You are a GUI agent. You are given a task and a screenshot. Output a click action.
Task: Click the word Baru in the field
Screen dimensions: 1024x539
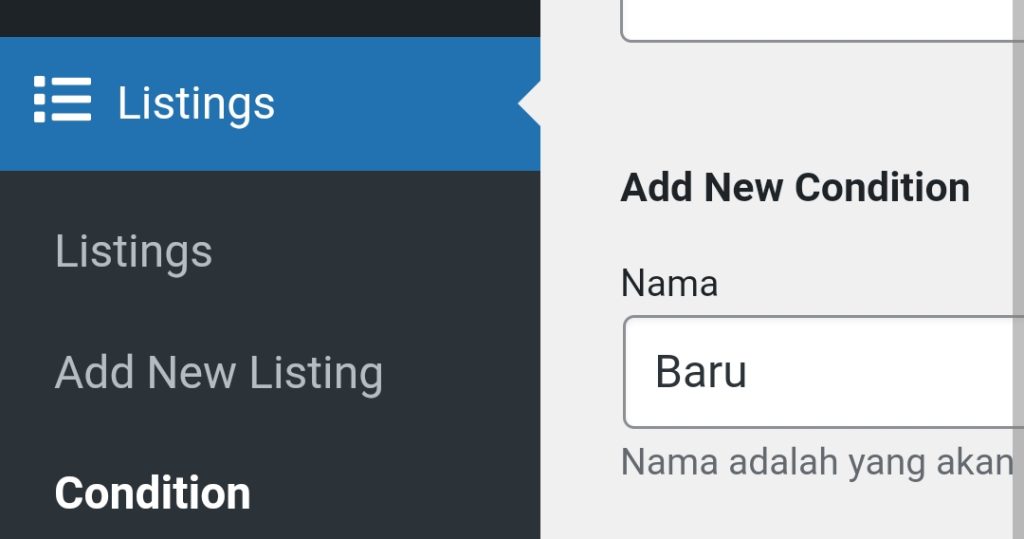click(x=701, y=372)
